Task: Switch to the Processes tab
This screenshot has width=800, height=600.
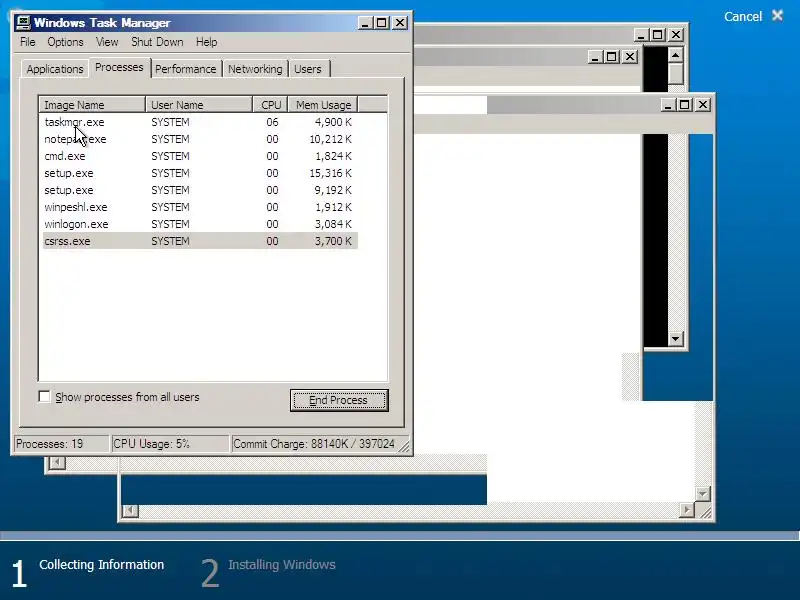Action: [x=119, y=67]
